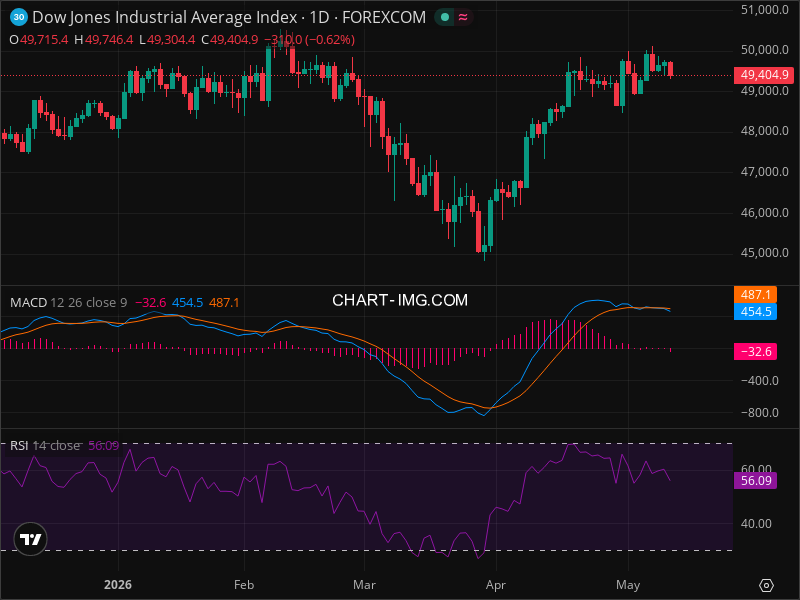Click the pink −32.6 histogram value label

(x=755, y=352)
